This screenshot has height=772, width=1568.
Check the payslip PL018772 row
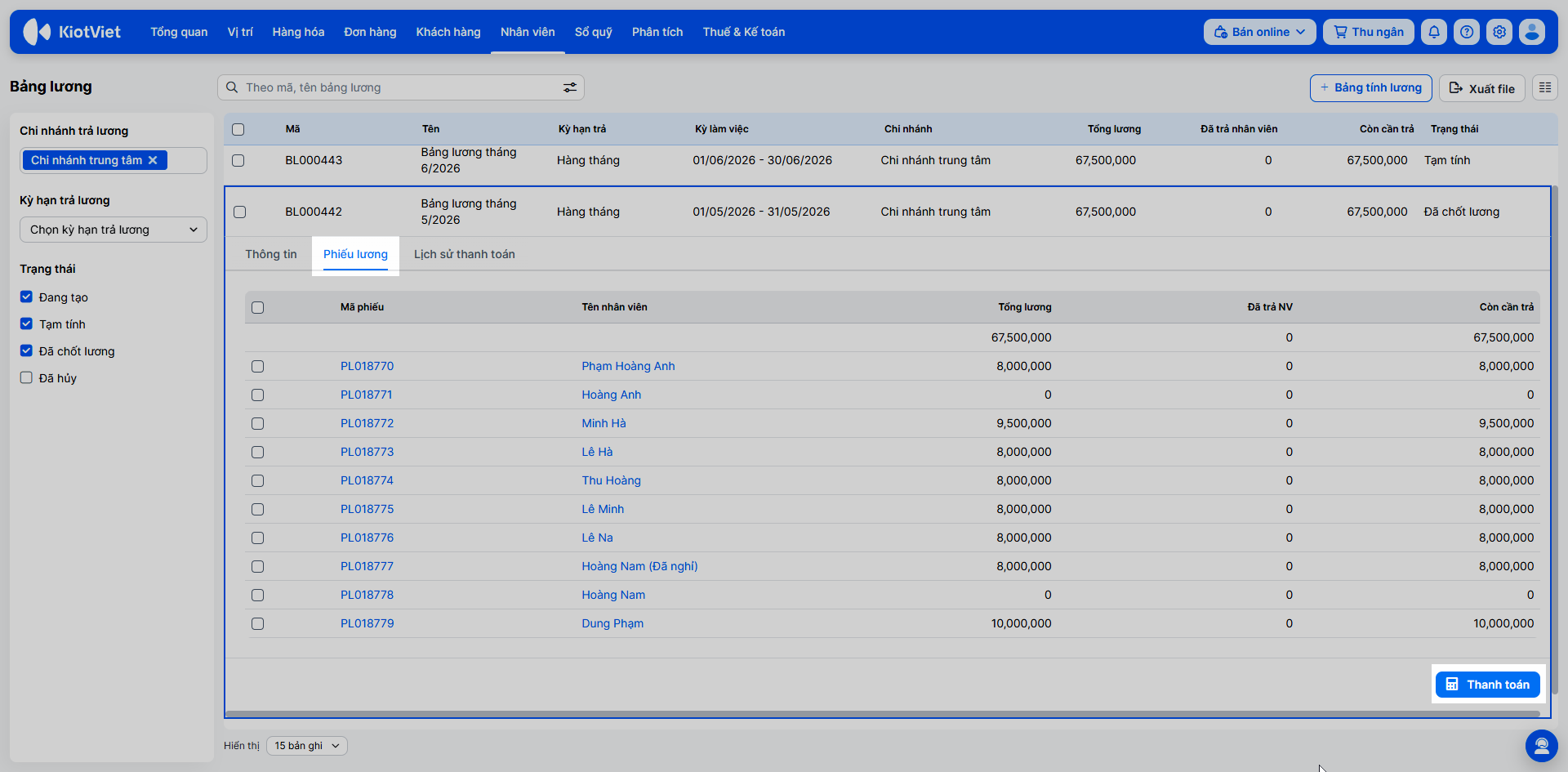pyautogui.click(x=258, y=423)
